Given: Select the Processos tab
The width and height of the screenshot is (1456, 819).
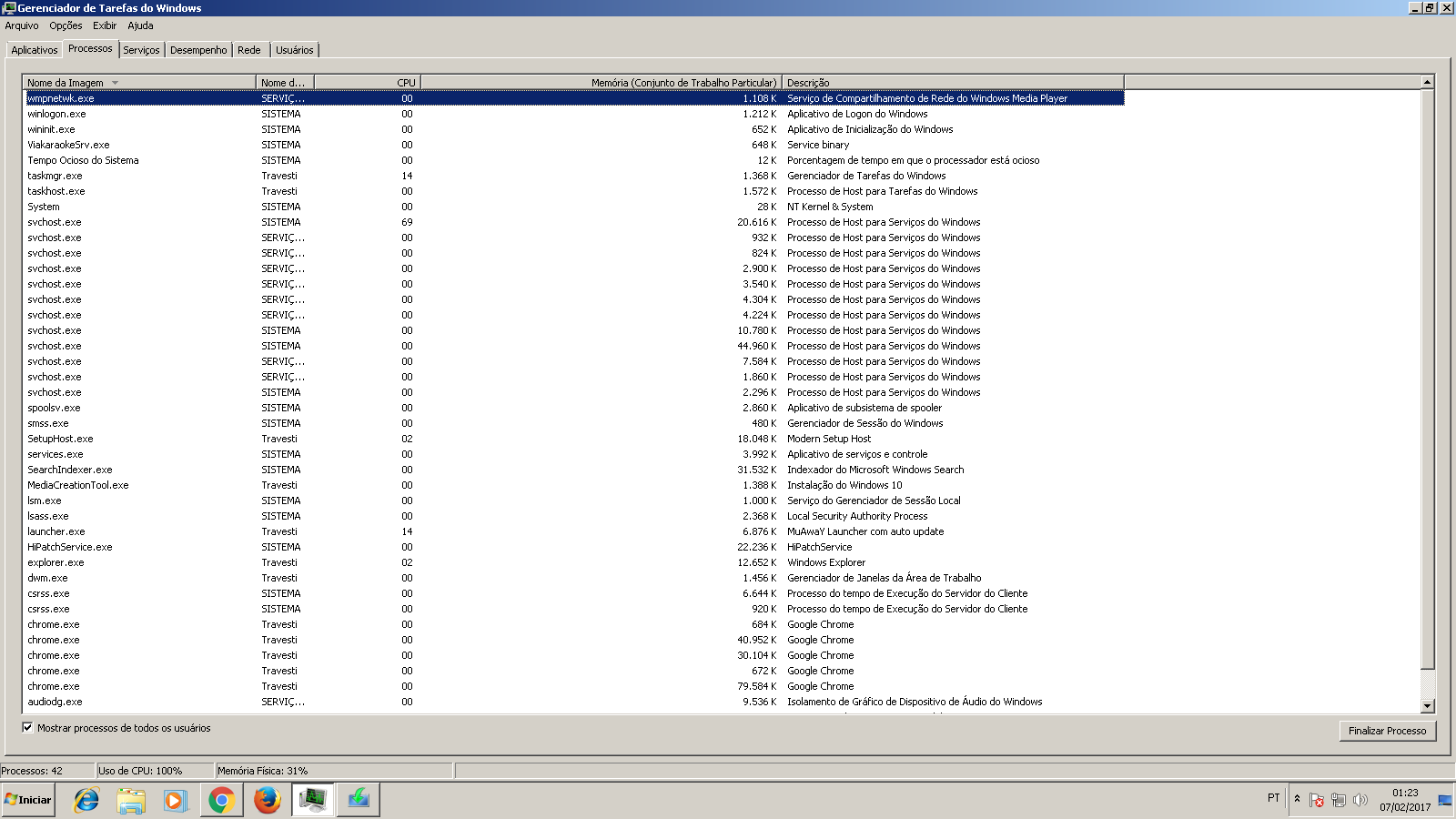Looking at the screenshot, I should [90, 48].
